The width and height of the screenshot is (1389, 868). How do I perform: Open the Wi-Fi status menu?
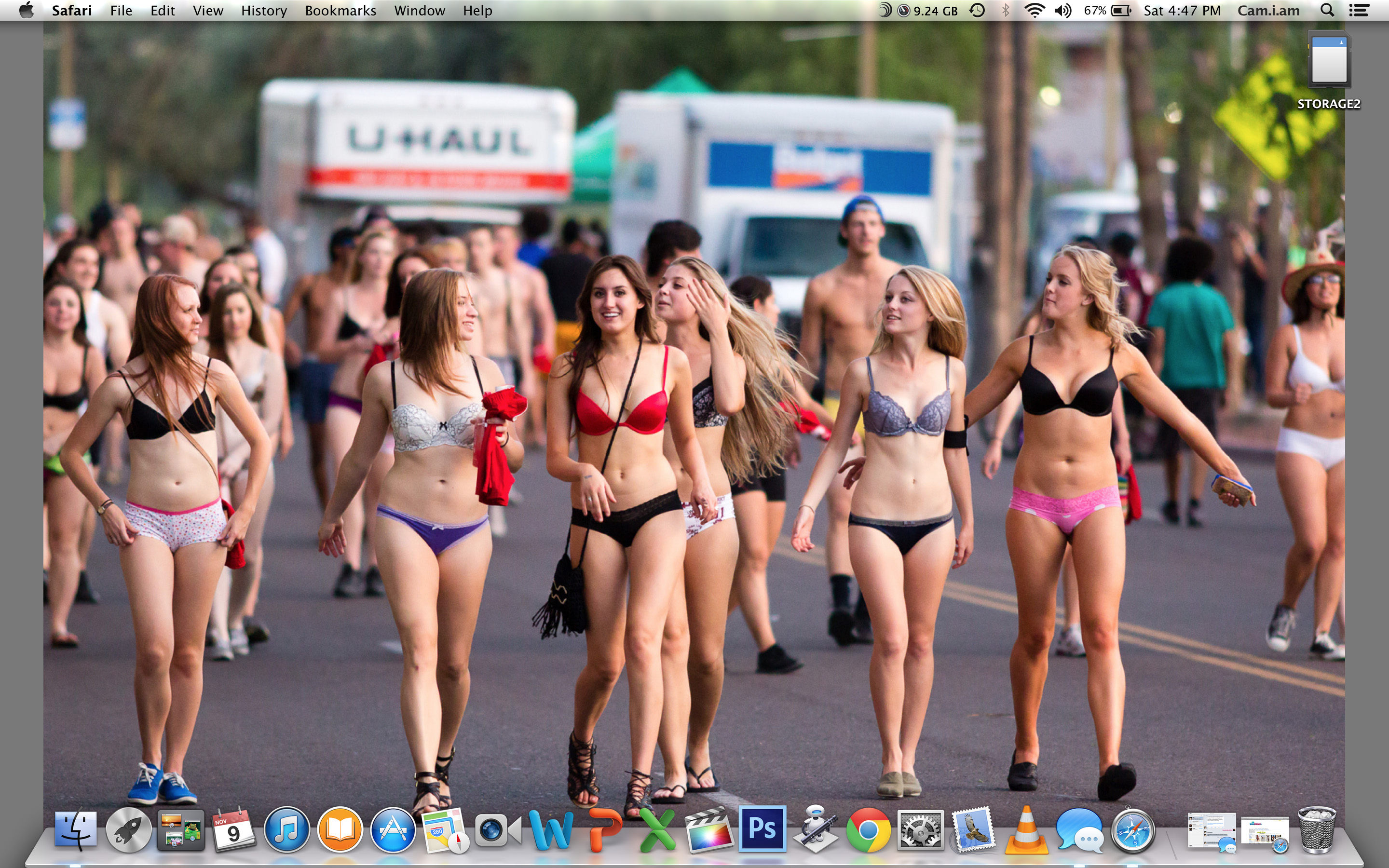tap(1035, 10)
